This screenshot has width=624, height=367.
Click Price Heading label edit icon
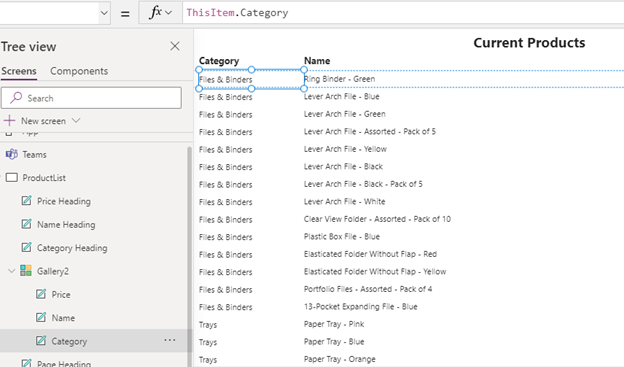(26, 201)
